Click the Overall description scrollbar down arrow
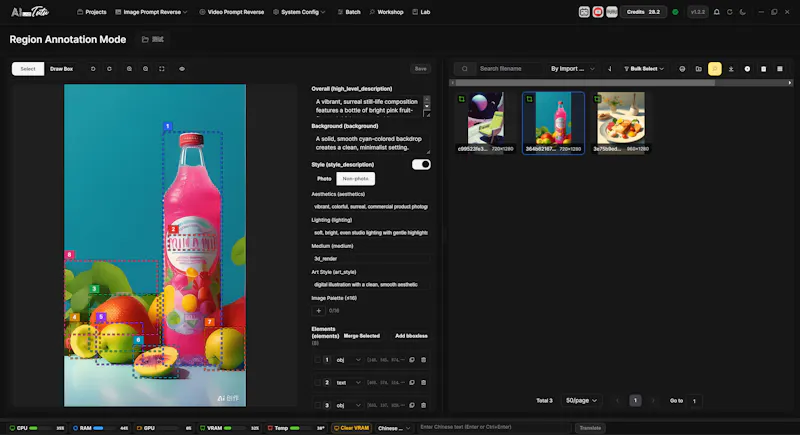Image resolution: width=800 pixels, height=435 pixels. [x=427, y=105]
